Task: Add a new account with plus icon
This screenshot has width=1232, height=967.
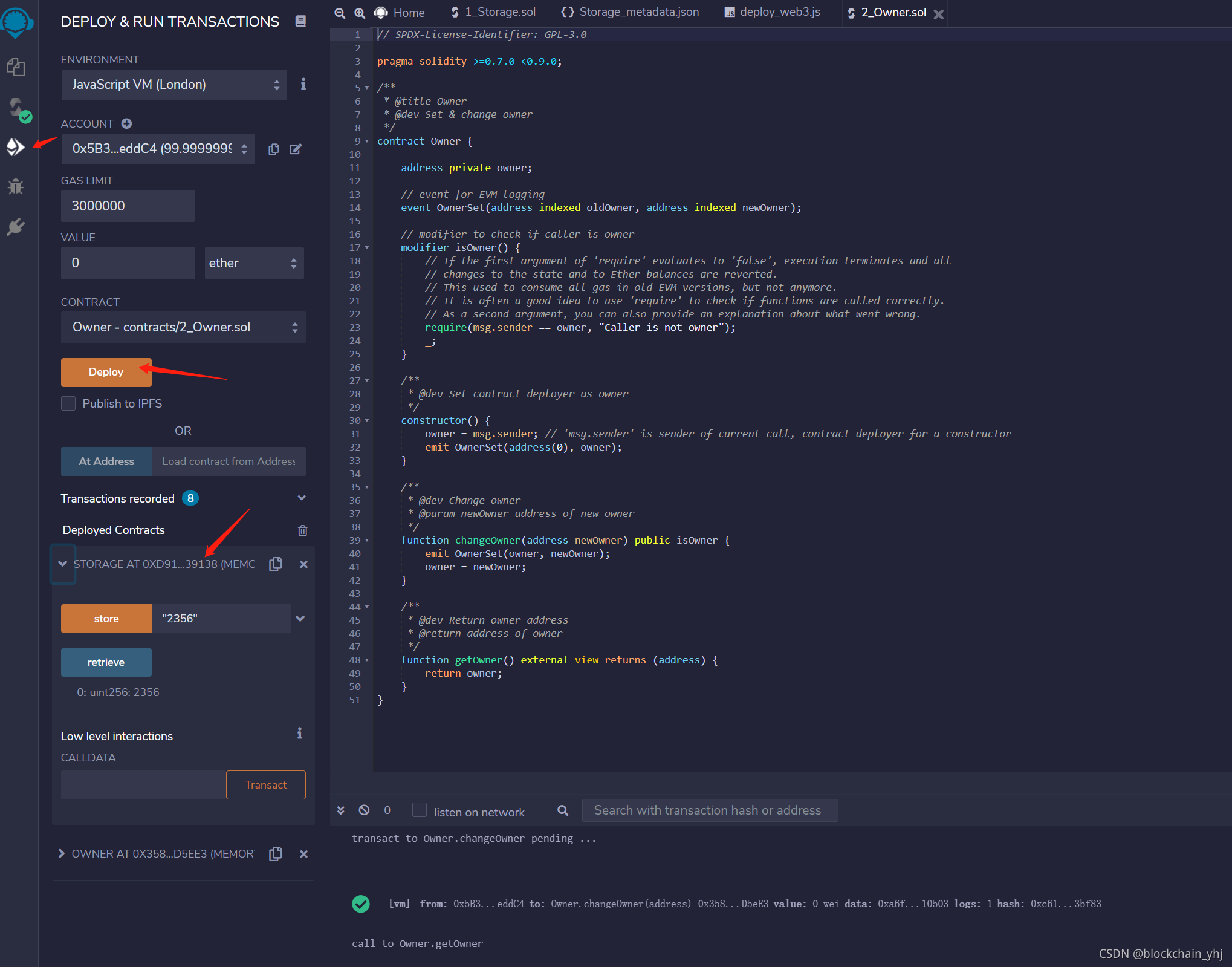Action: pos(126,123)
